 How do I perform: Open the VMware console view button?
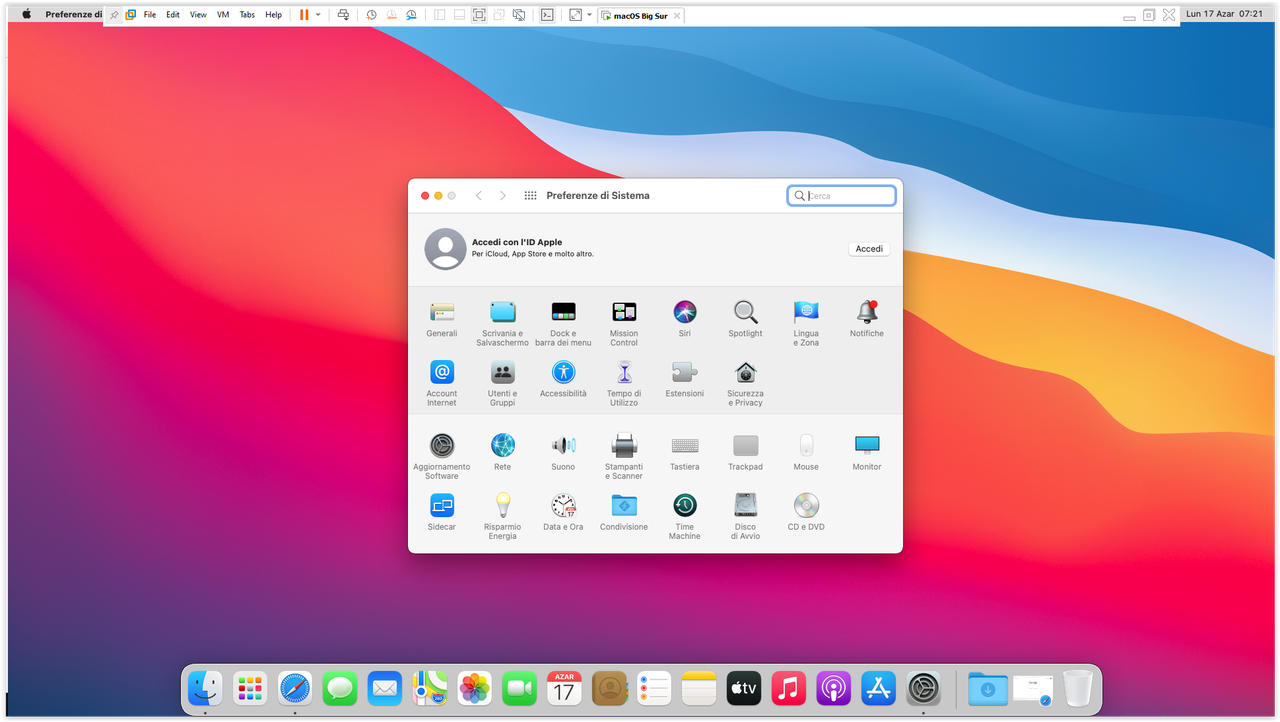pos(547,15)
